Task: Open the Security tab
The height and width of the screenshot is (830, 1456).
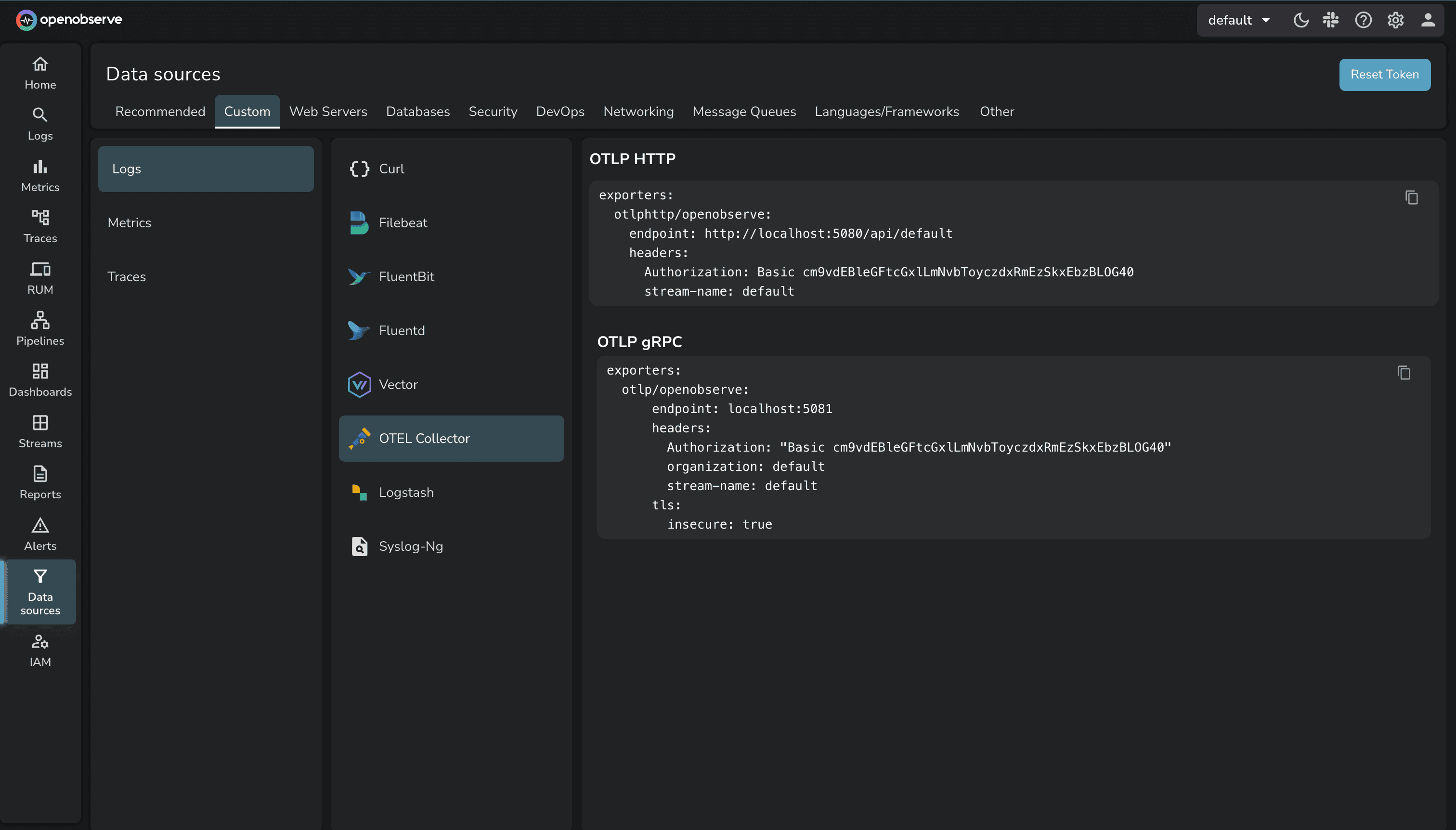Action: point(493,111)
